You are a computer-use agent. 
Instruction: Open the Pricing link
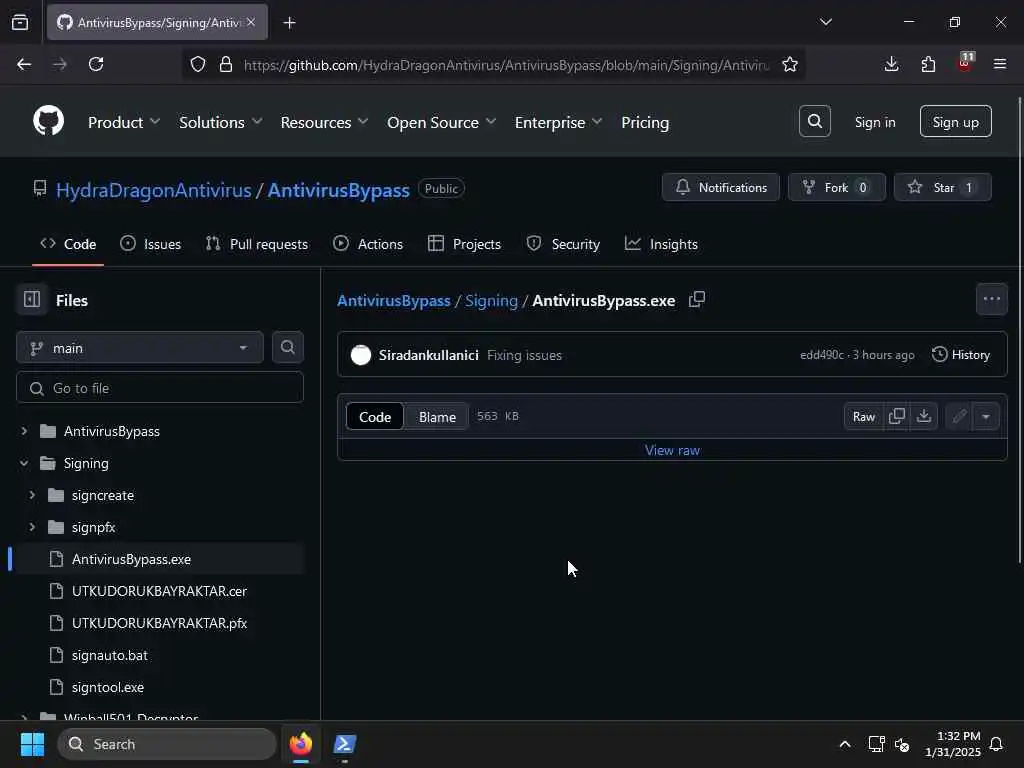(645, 122)
